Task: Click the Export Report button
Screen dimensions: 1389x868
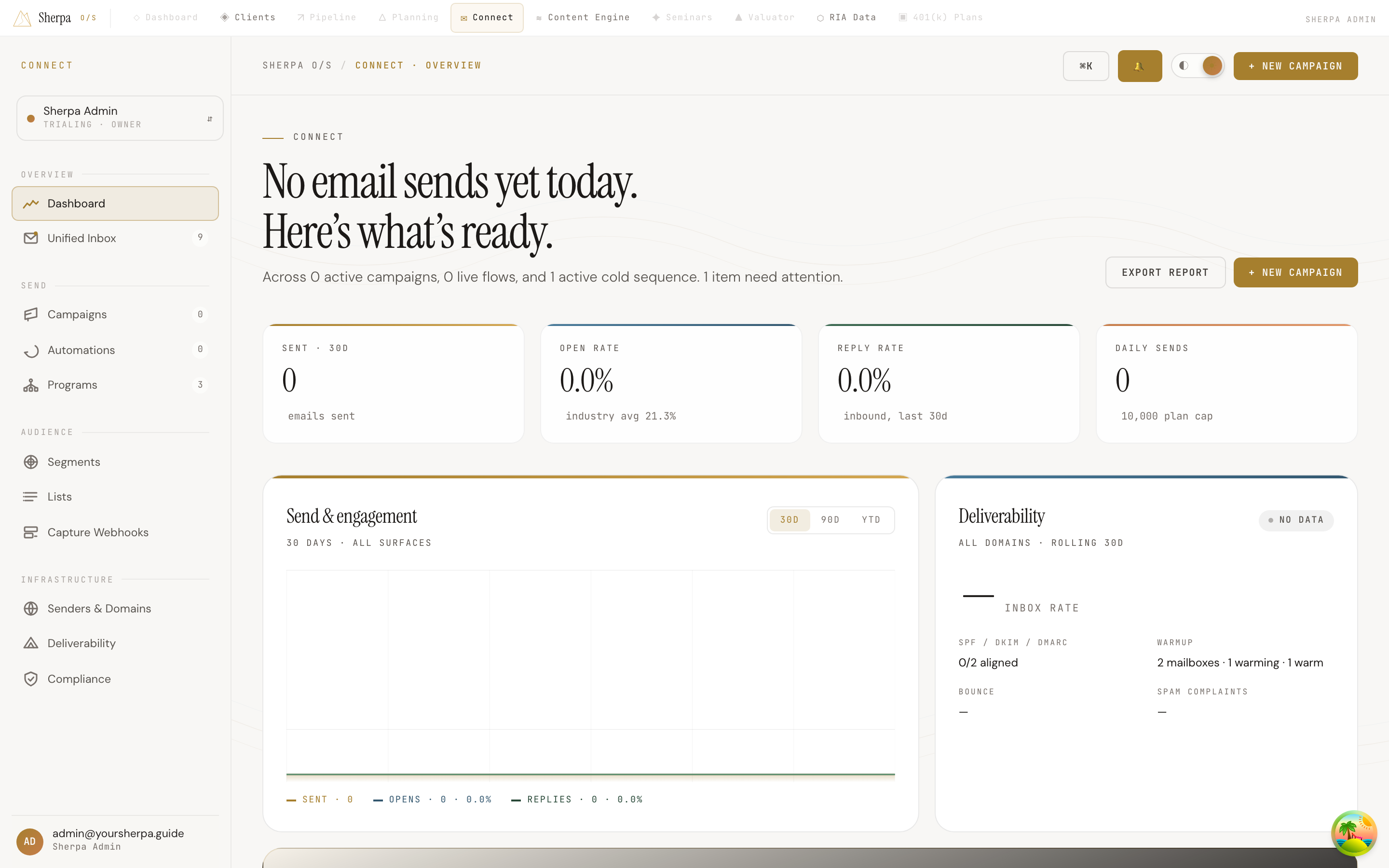Action: tap(1165, 272)
